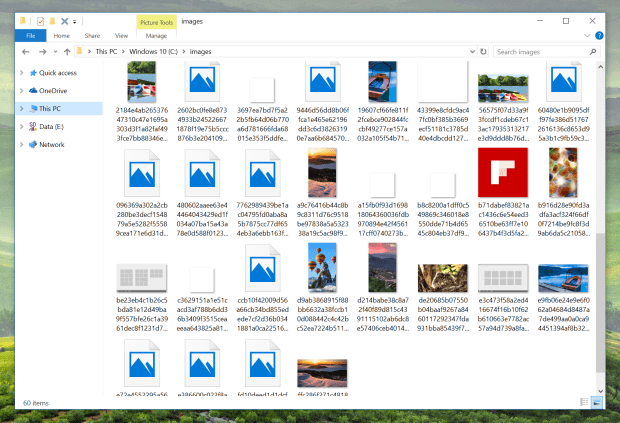Viewport: 620px width, 423px height.
Task: Expand the Quick access tree node
Action: pyautogui.click(x=21, y=73)
